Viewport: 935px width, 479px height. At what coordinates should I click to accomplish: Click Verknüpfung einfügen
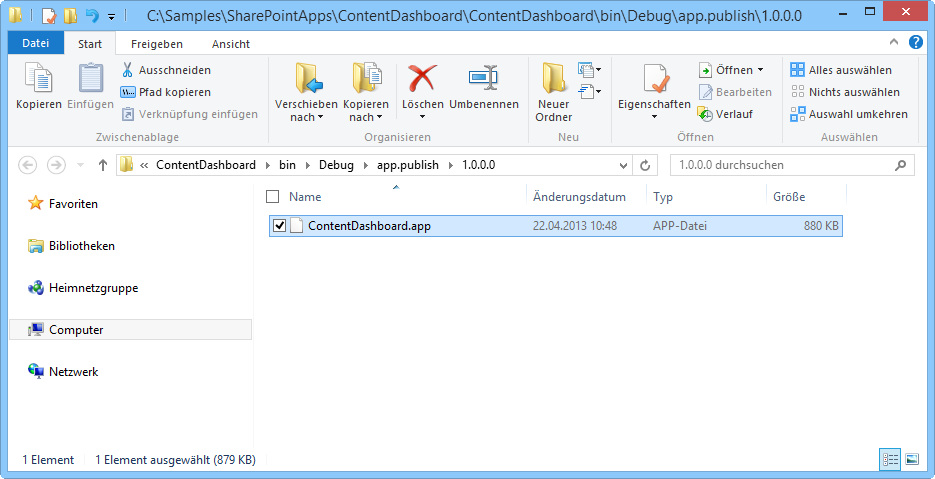click(190, 114)
